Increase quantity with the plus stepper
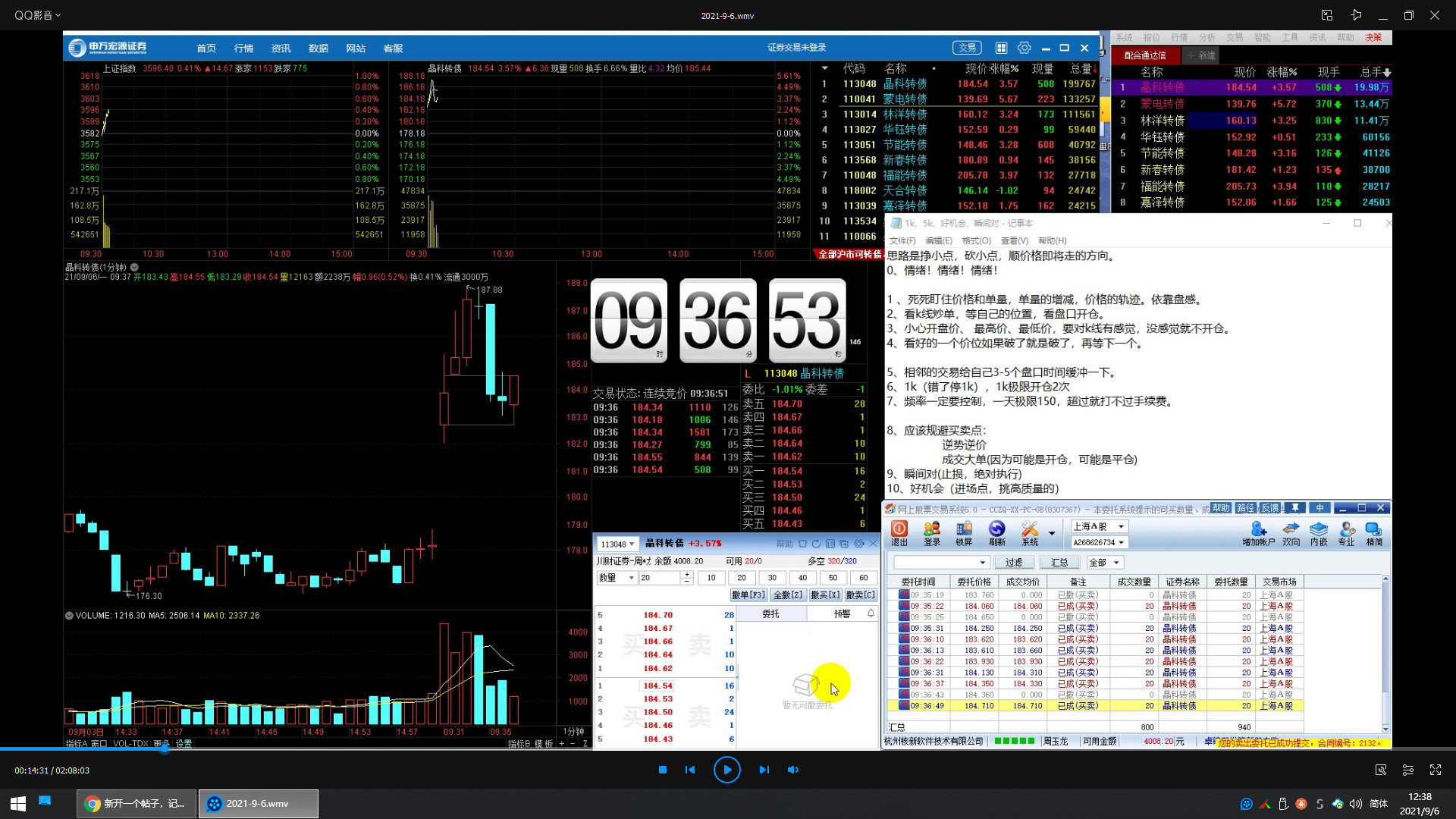 pyautogui.click(x=687, y=575)
